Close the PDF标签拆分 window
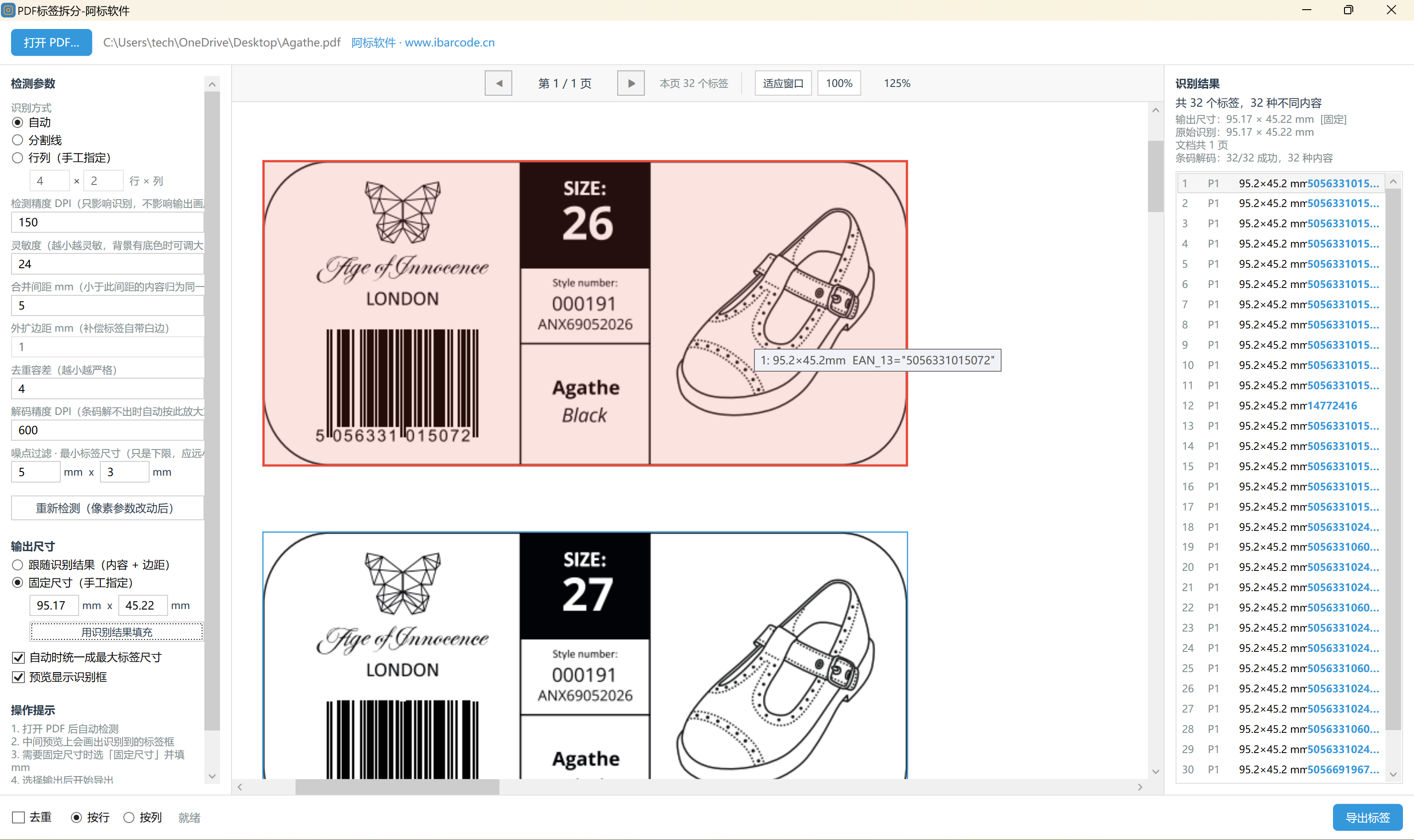Image resolution: width=1414 pixels, height=840 pixels. pos(1391,10)
